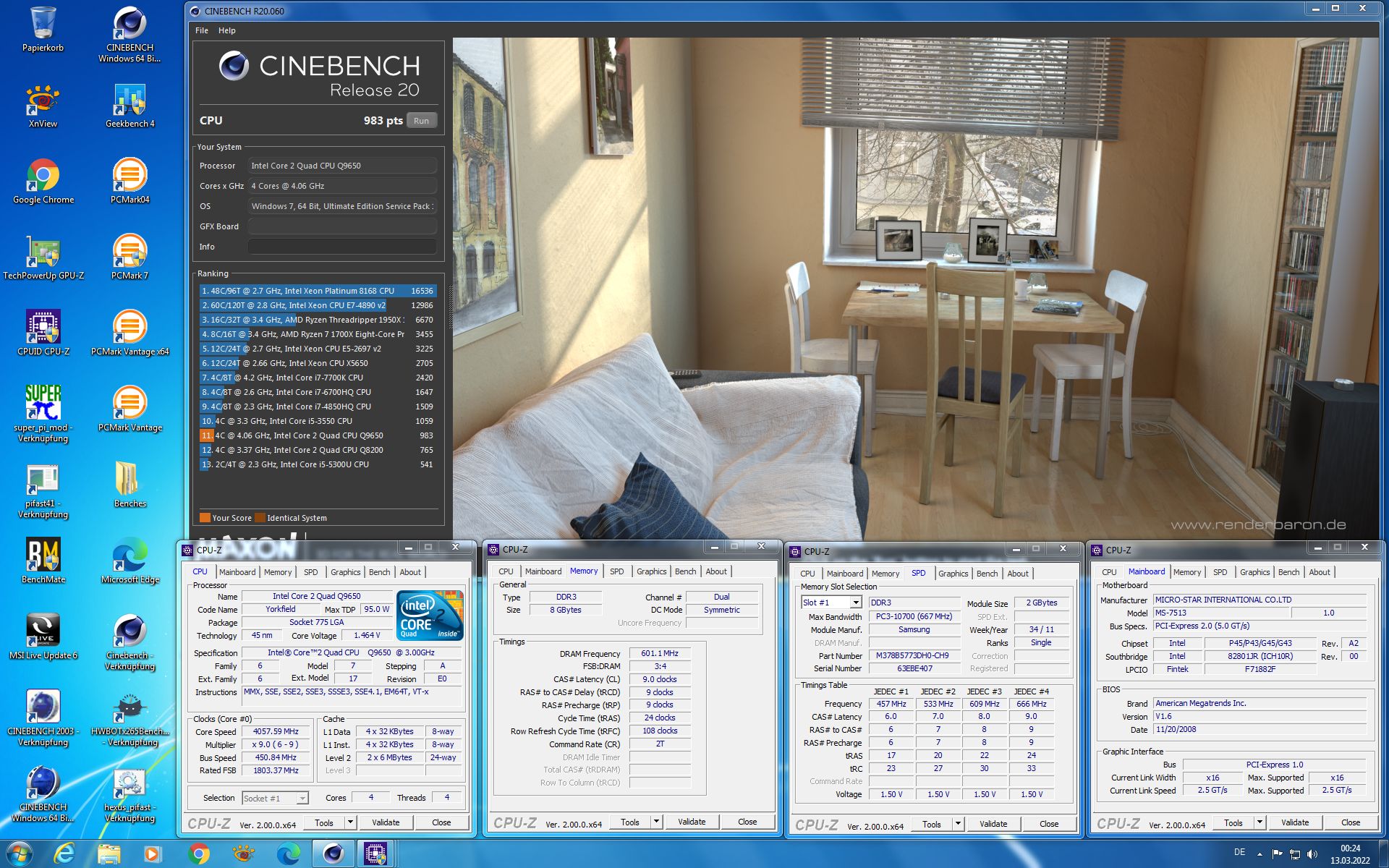Viewport: 1389px width, 868px height.
Task: Click Tools button in CPU-Z SPD window
Action: (x=932, y=824)
